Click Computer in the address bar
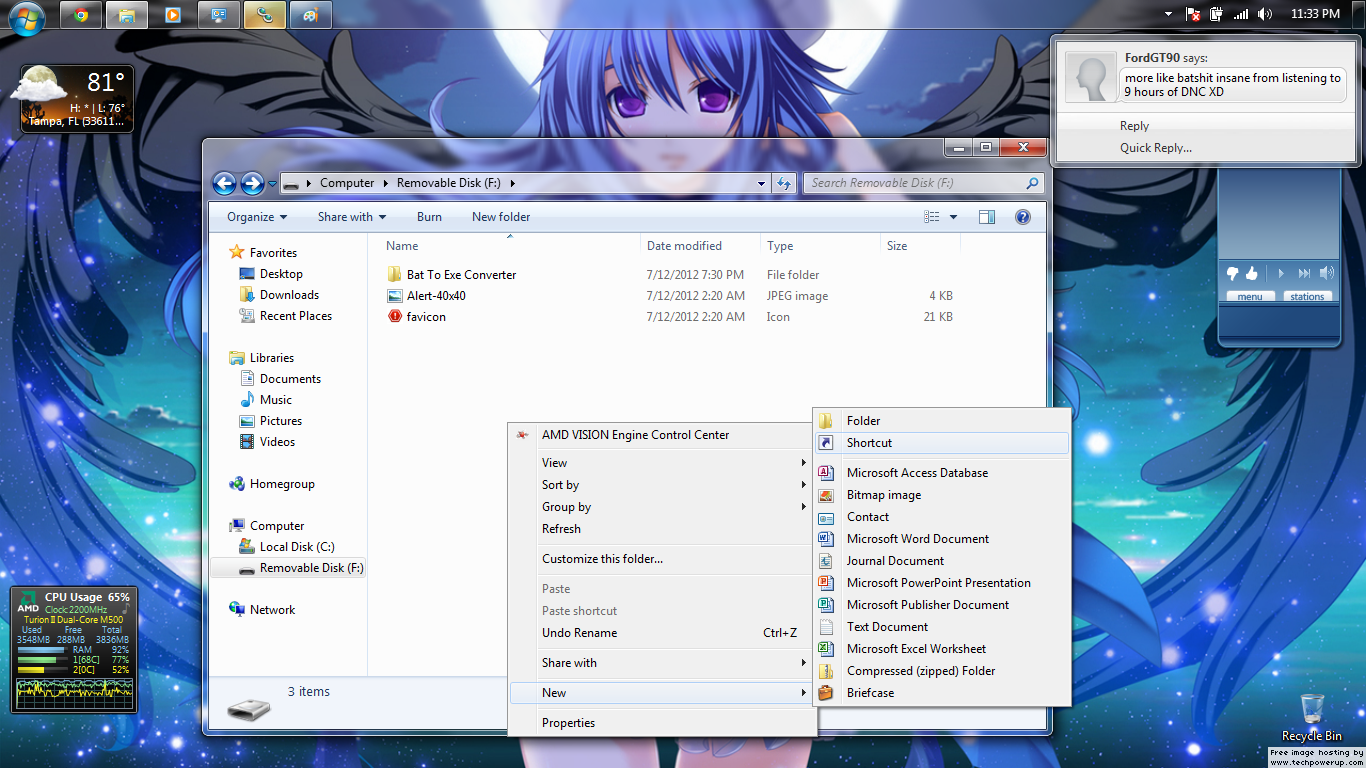 (347, 183)
